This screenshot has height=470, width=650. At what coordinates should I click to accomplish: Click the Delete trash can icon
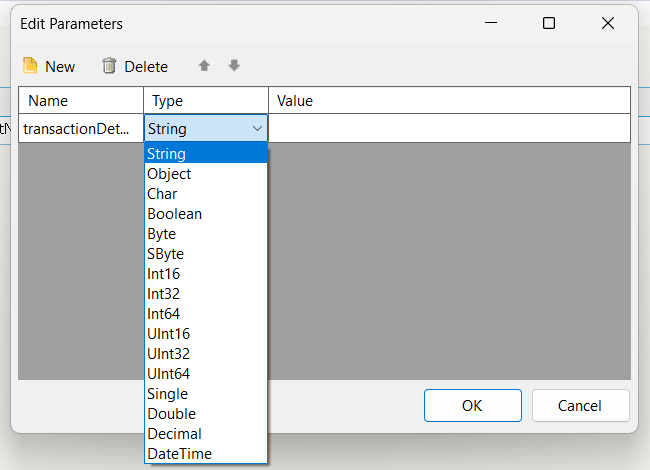109,65
